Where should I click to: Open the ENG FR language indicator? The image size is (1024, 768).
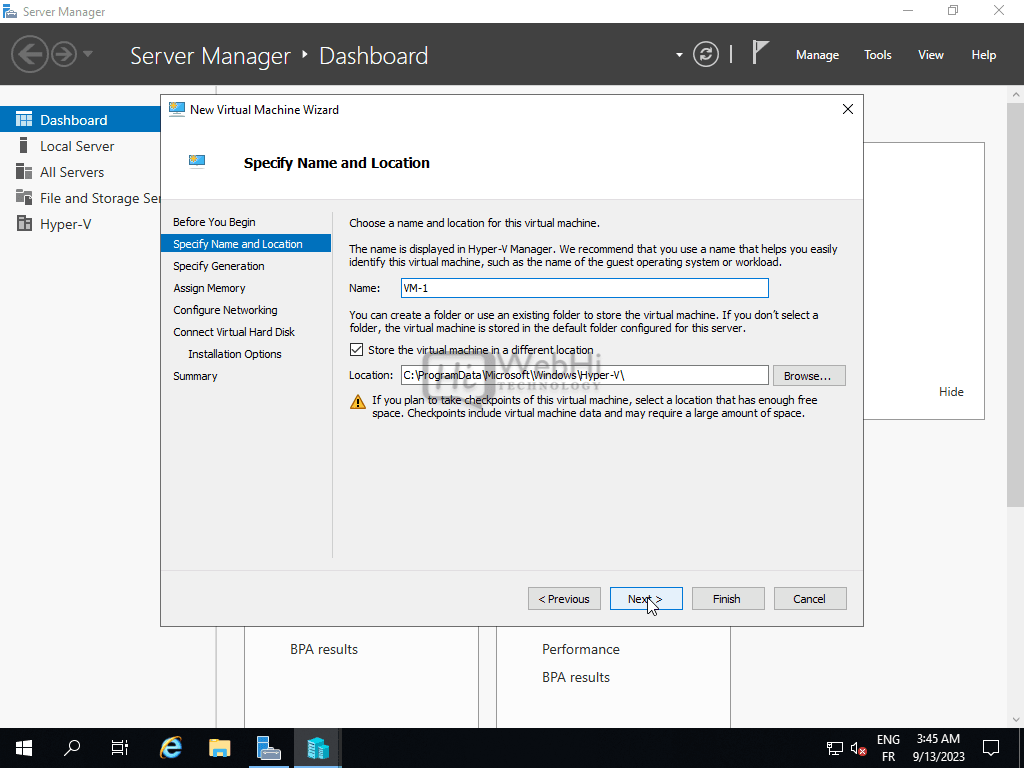point(888,748)
